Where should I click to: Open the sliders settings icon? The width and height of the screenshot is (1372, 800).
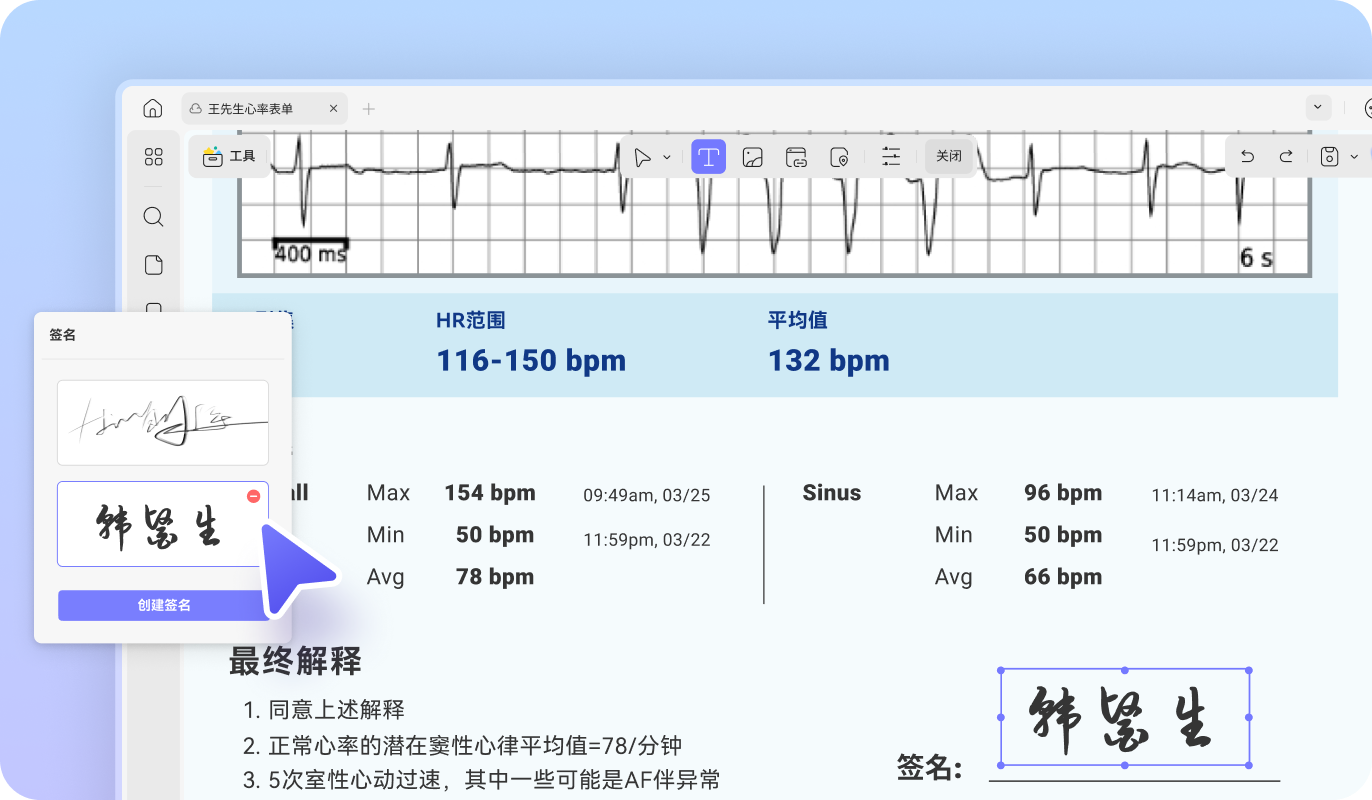coord(891,157)
